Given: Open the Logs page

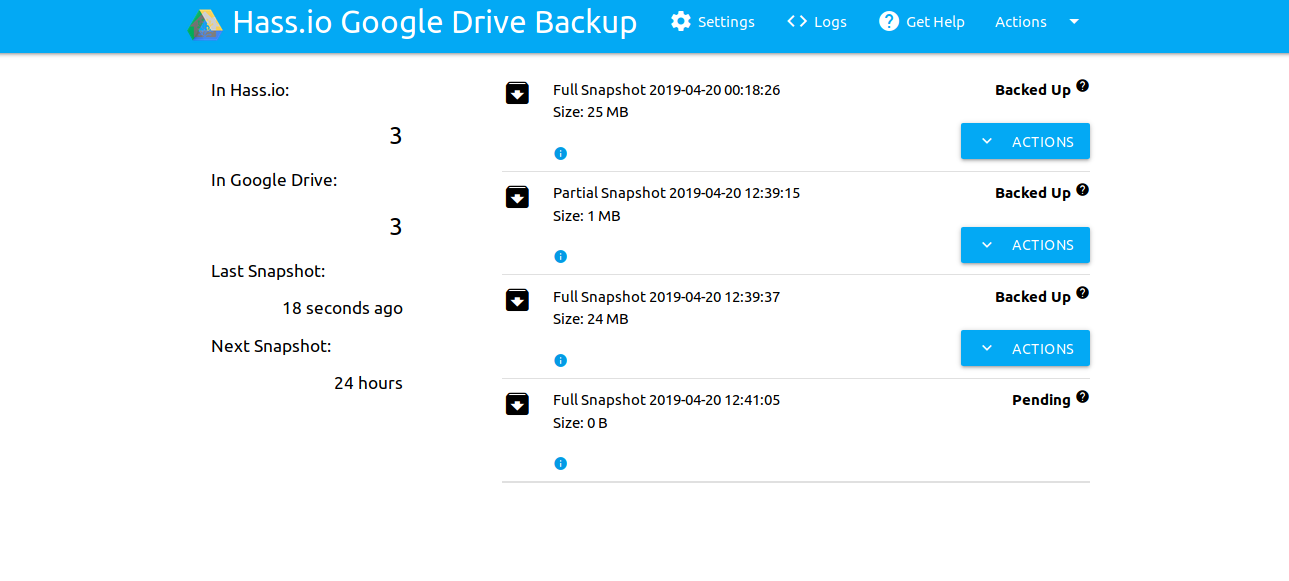Looking at the screenshot, I should [x=817, y=22].
